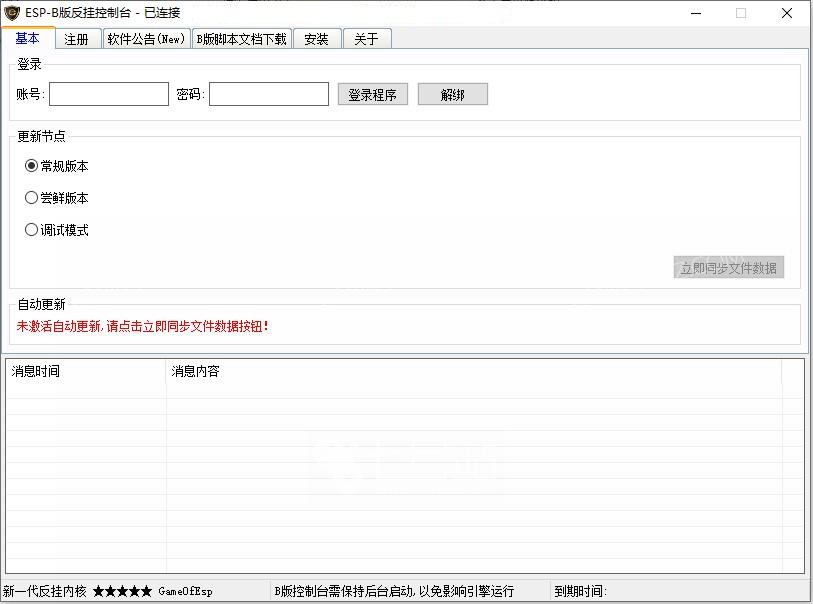Click the 消息内容 column header

(473, 371)
